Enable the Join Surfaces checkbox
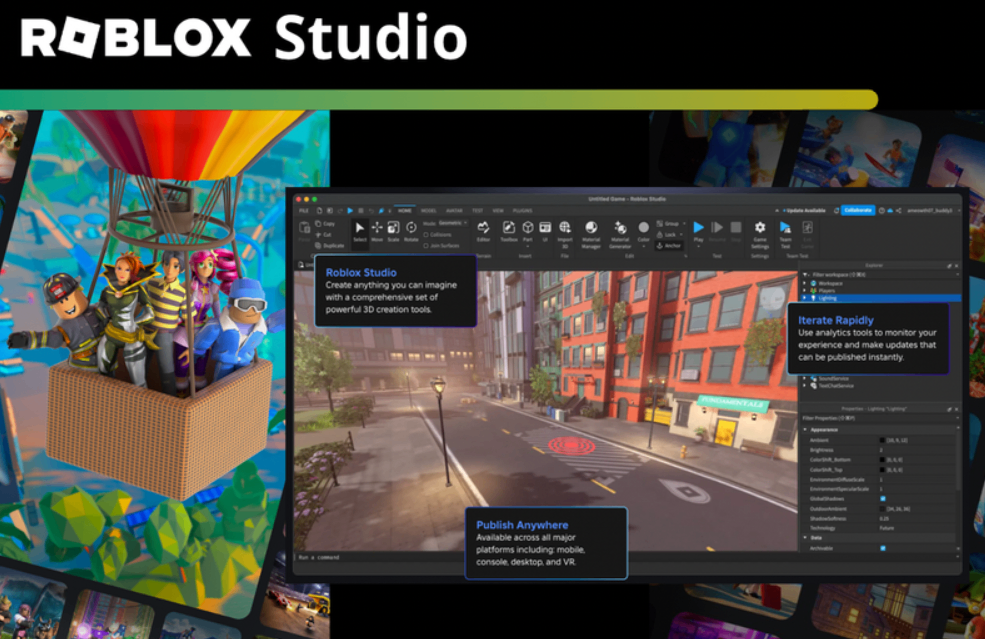Screen dimensions: 985x639 (x=426, y=246)
